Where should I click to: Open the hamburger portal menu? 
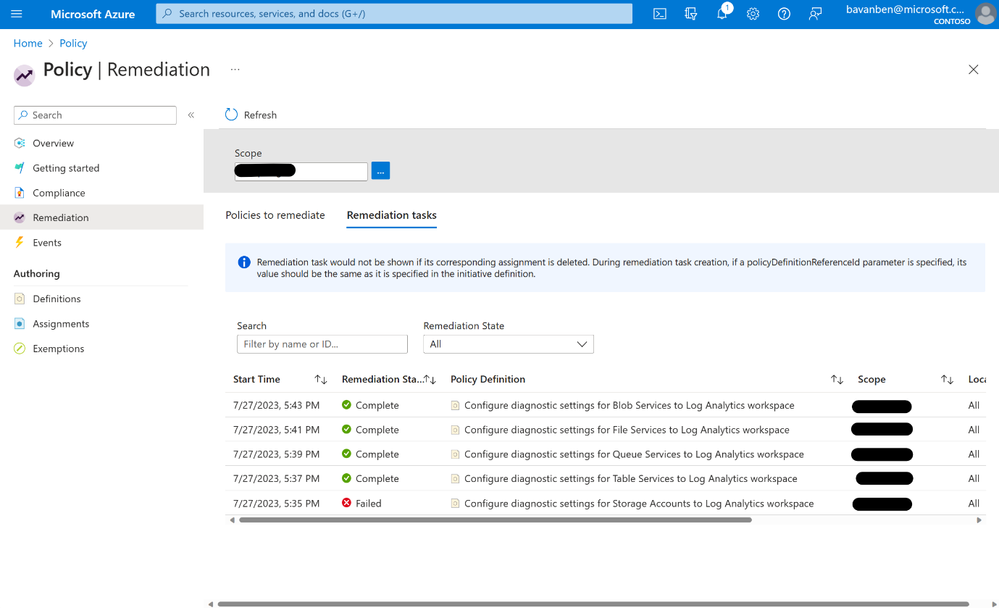point(17,13)
